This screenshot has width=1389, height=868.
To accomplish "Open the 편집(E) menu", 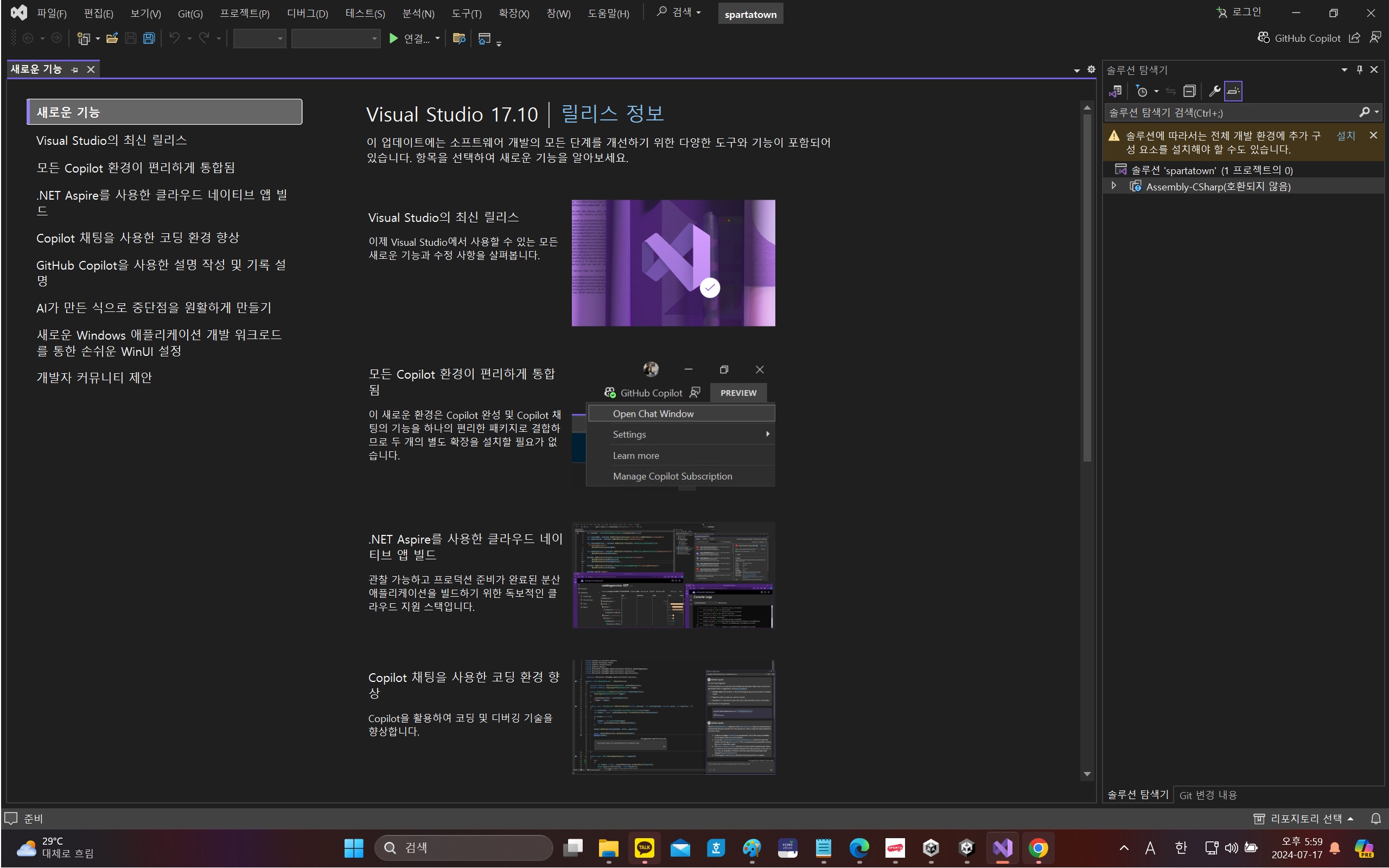I will (98, 13).
